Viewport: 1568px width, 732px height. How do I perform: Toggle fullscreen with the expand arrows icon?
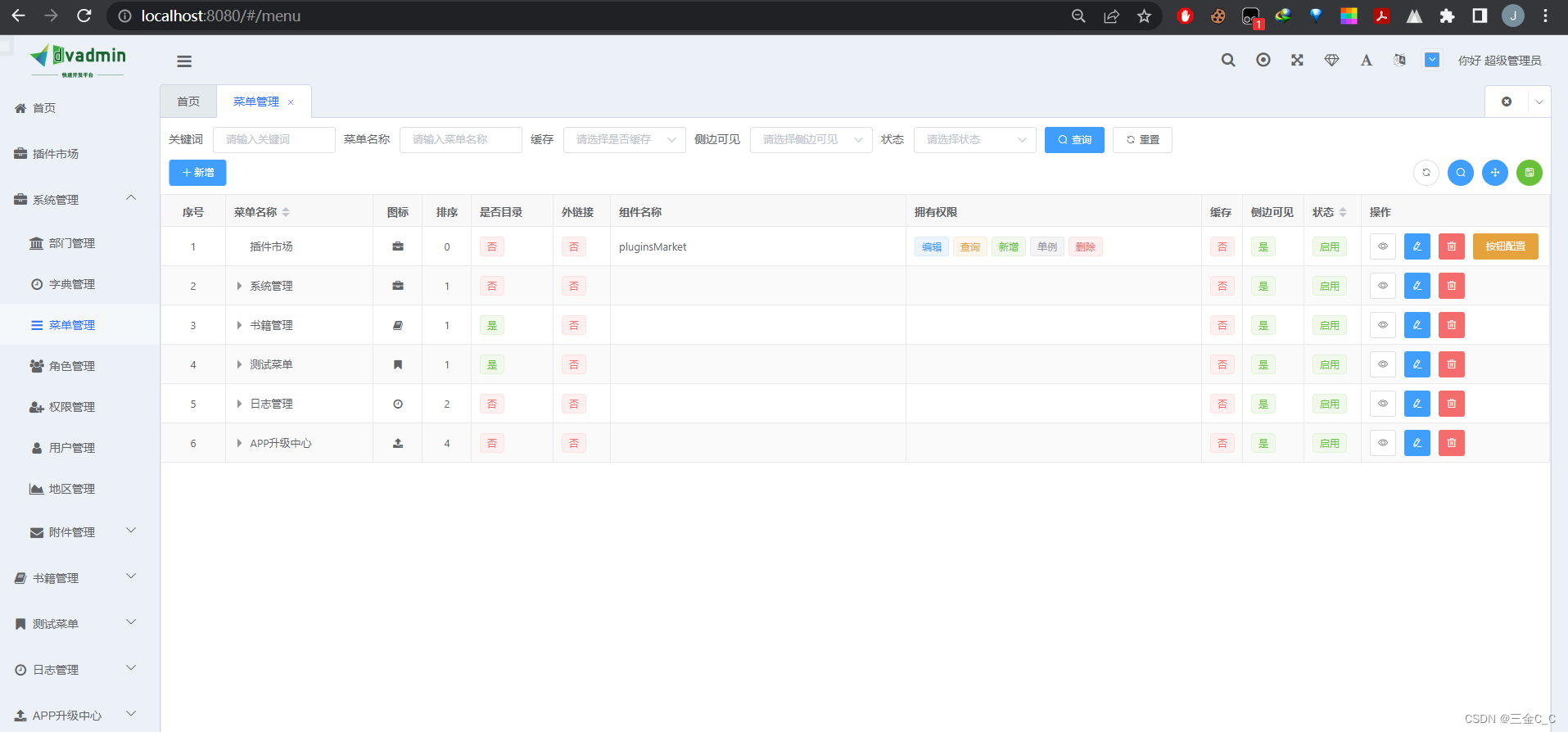point(1297,60)
